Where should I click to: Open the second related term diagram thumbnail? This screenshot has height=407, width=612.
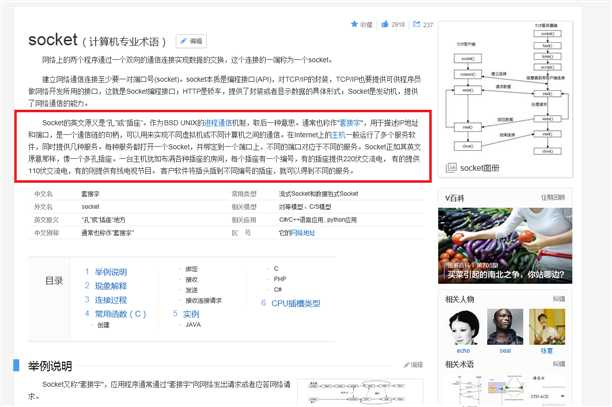coord(506,389)
